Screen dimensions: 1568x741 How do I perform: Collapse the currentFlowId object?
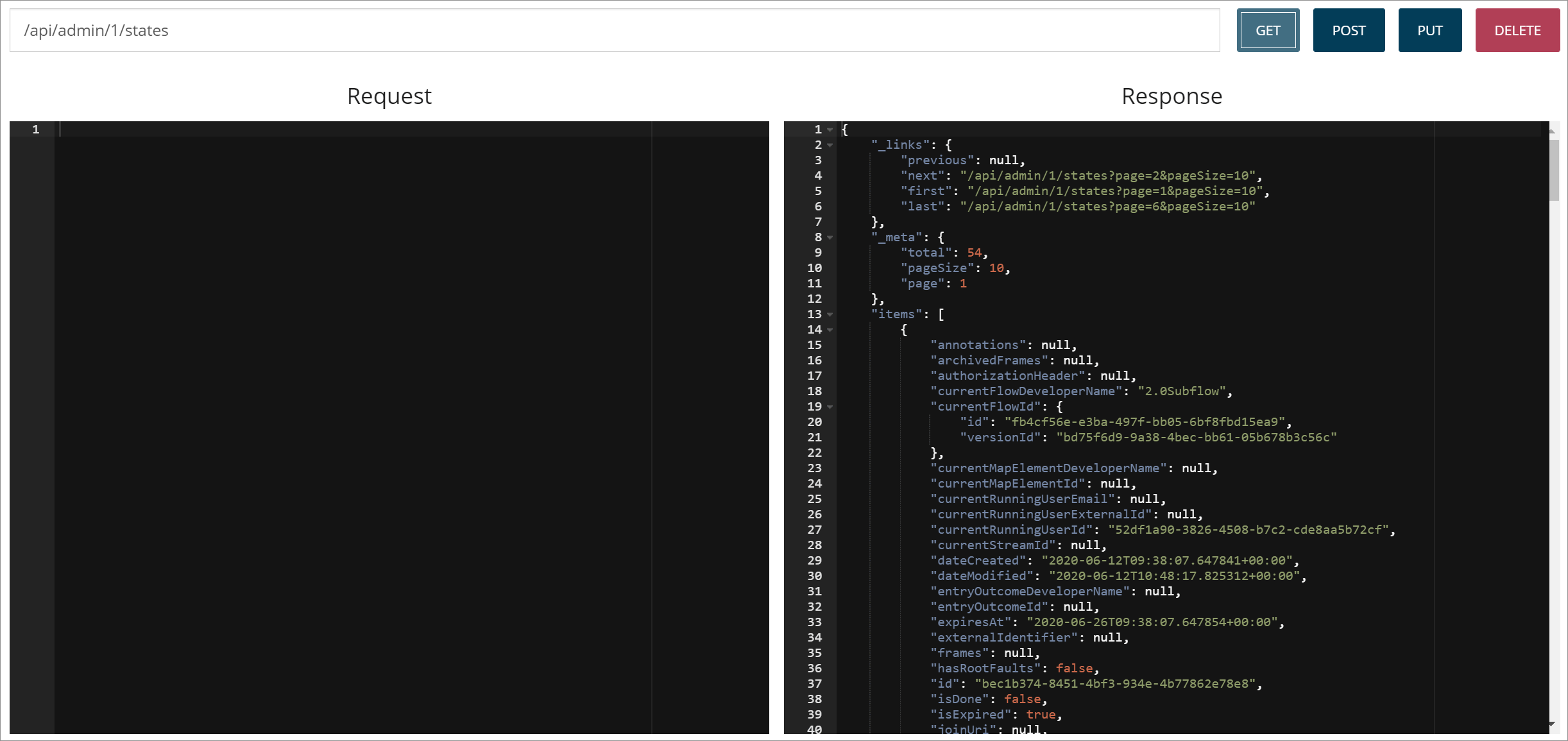[831, 406]
